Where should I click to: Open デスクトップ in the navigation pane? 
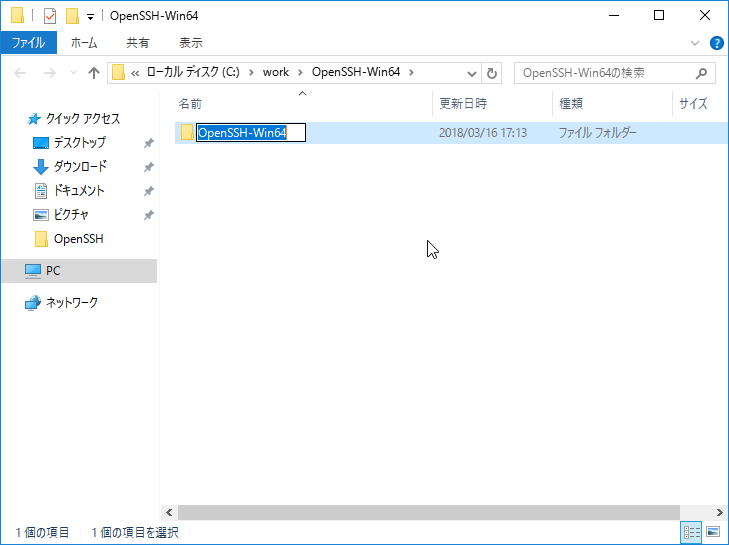[x=79, y=142]
